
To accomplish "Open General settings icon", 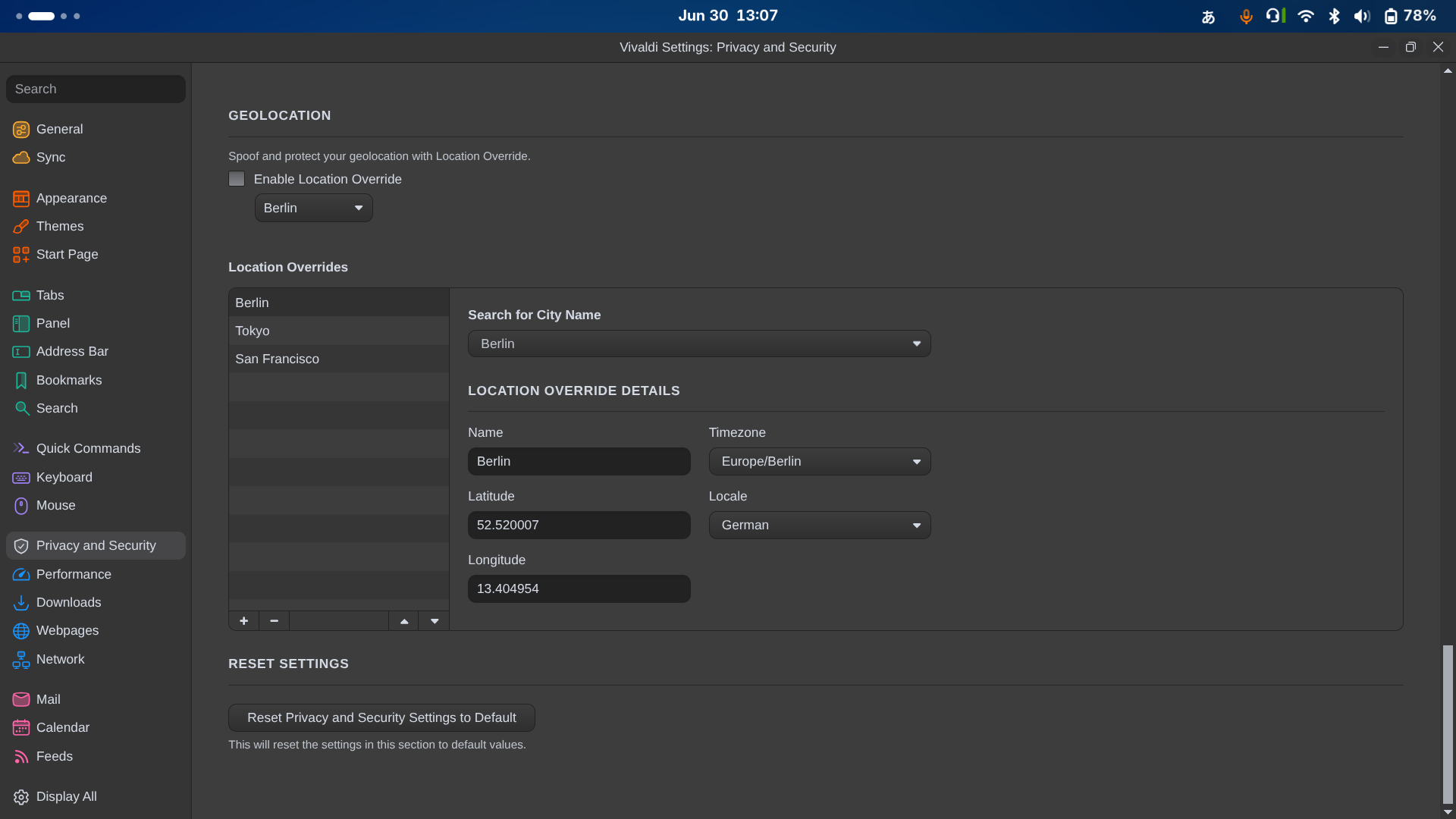I will click(x=21, y=130).
